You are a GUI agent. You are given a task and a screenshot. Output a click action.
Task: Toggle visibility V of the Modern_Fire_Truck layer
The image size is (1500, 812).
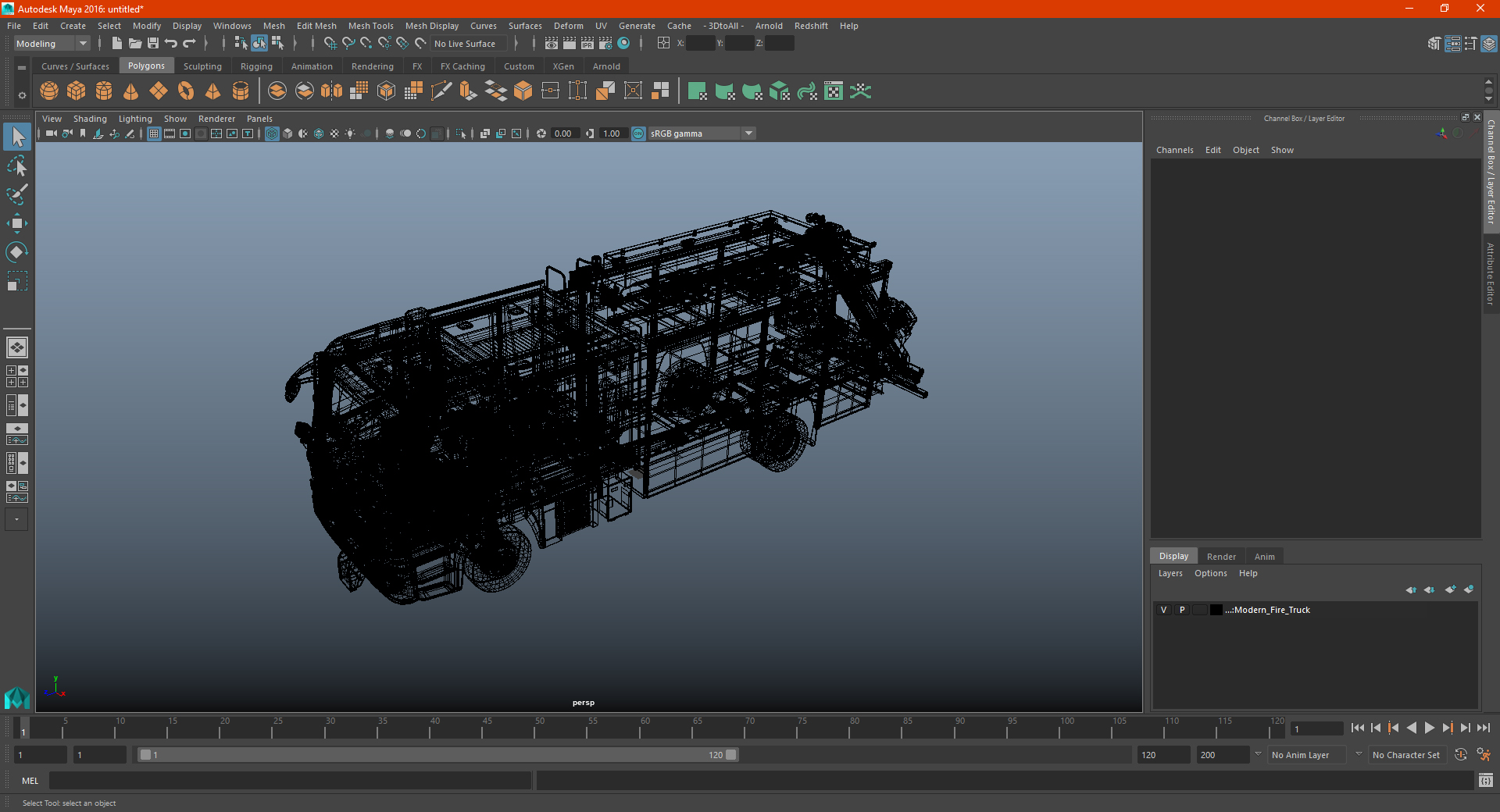point(1163,610)
